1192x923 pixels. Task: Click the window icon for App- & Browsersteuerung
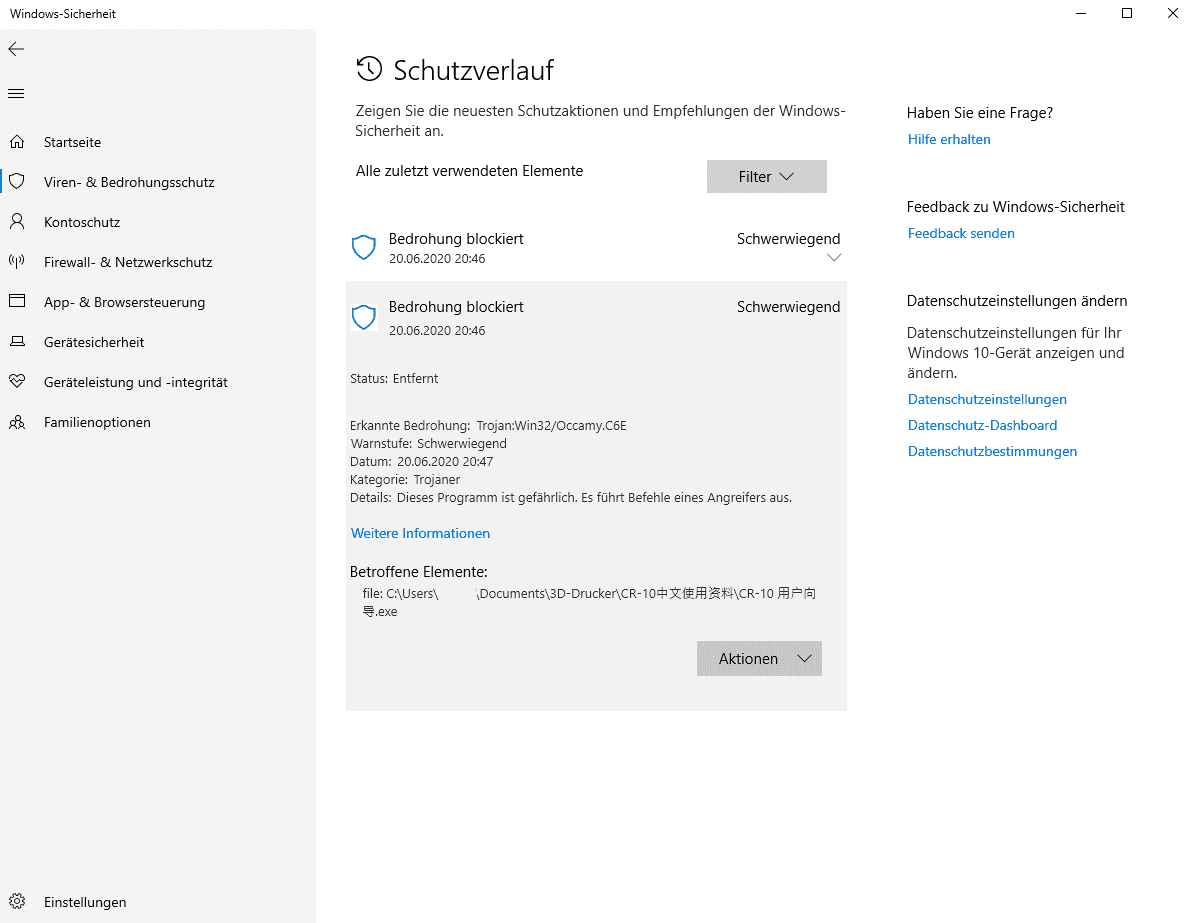tap(17, 301)
